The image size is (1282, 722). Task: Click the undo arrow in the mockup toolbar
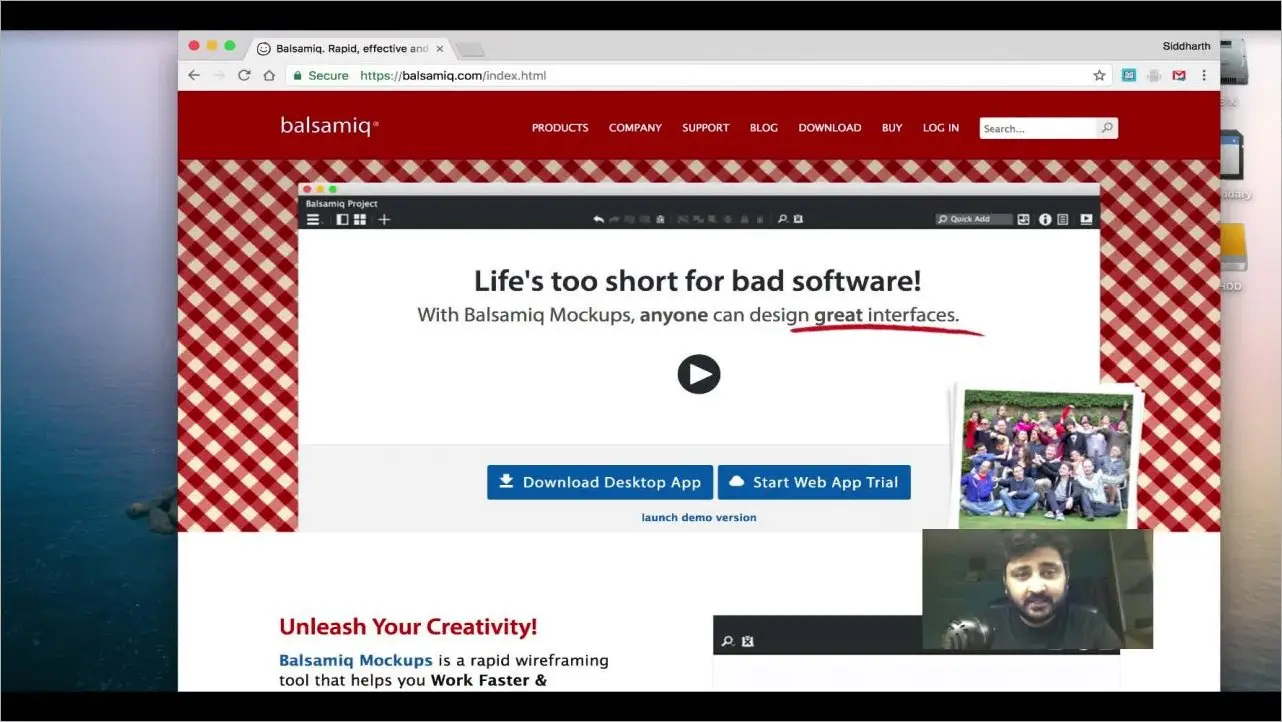click(x=598, y=219)
